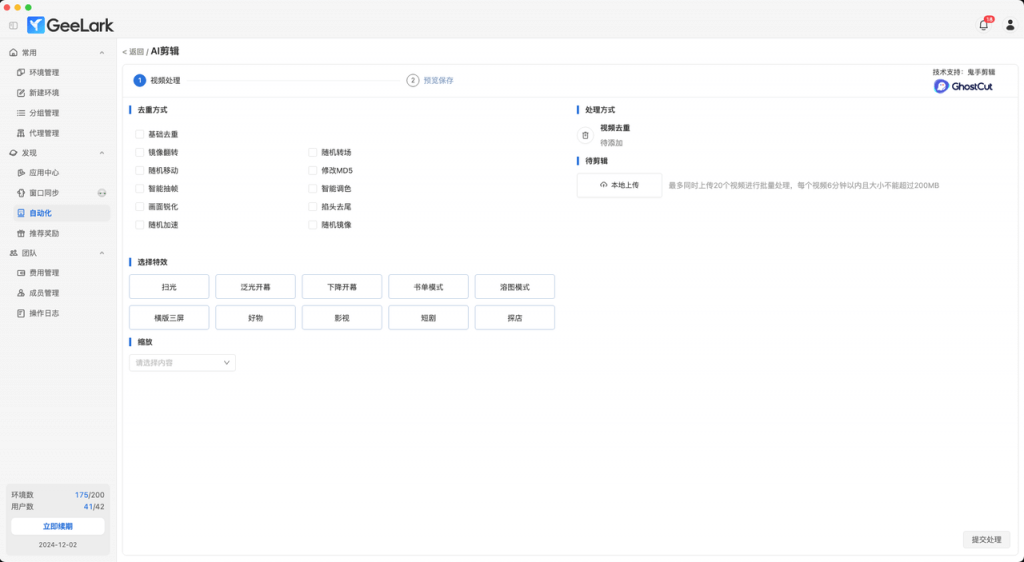Click the notification bell icon

983,25
